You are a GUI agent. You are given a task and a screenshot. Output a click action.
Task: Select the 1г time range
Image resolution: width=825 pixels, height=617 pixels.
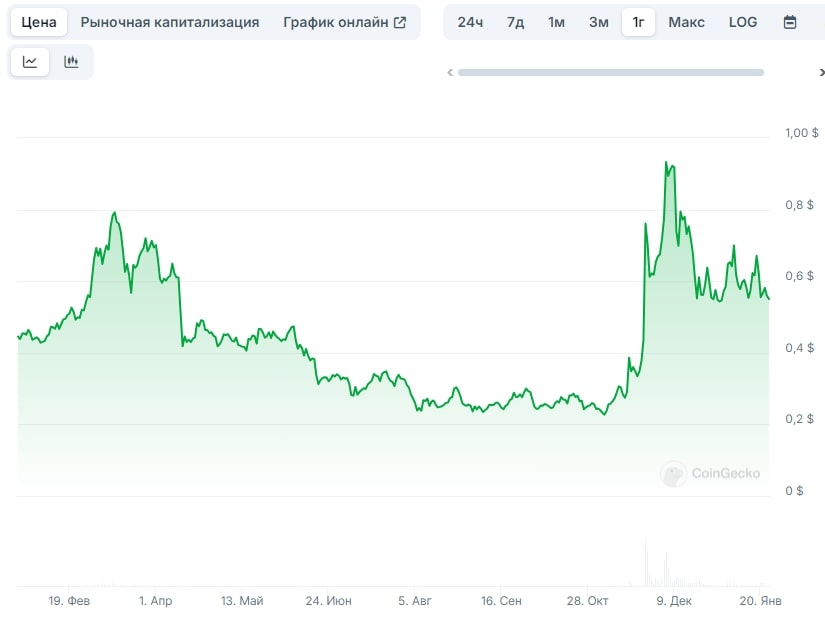[638, 22]
